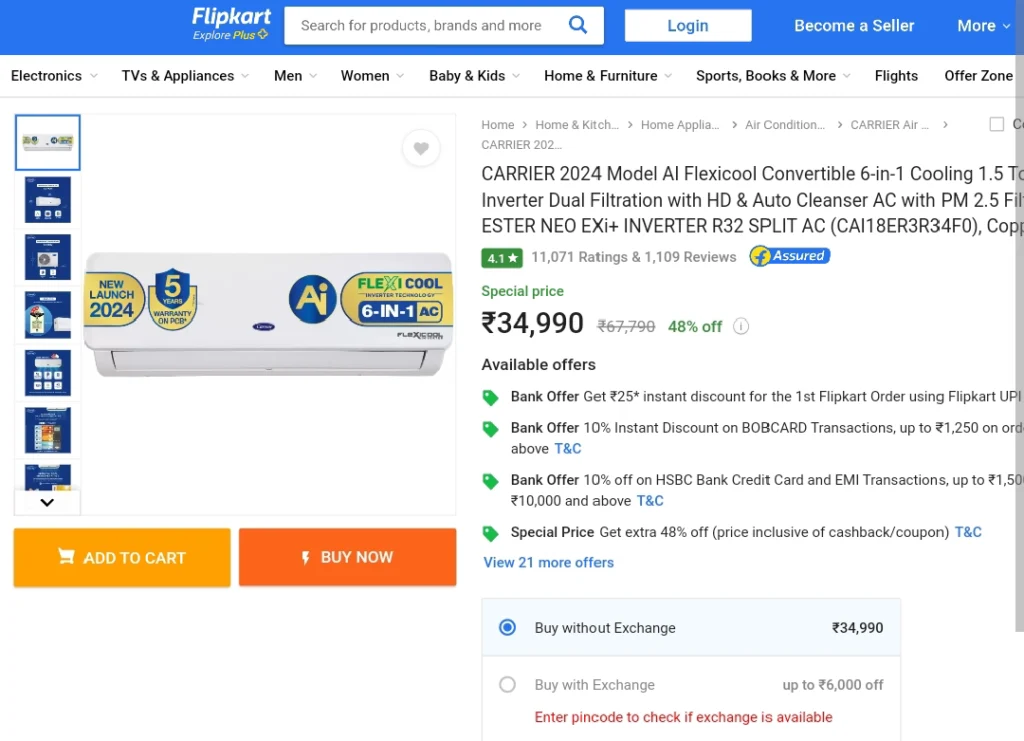
Task: Click the cart icon in Add to Cart
Action: pyautogui.click(x=66, y=557)
